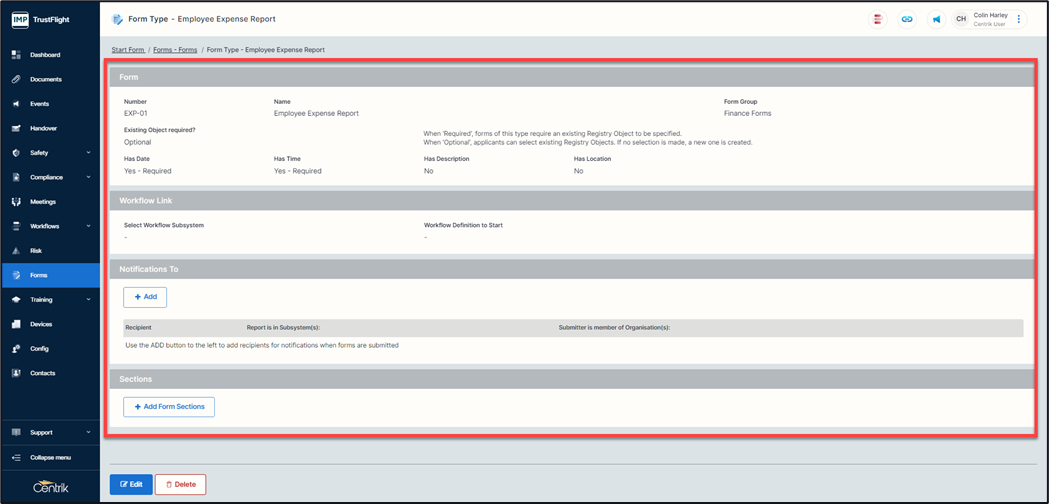1049x504 pixels.
Task: Expand the Workflows submenu chevron
Action: [x=89, y=227]
